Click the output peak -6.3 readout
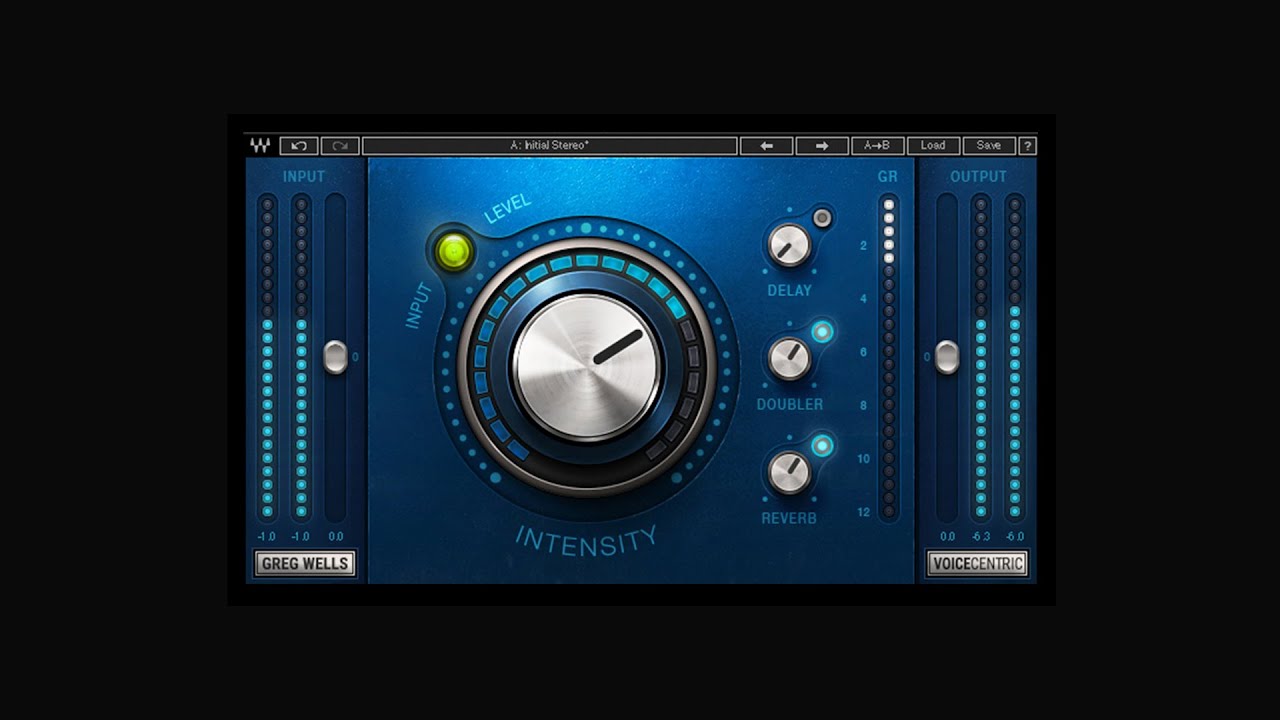The image size is (1280, 720). point(981,537)
